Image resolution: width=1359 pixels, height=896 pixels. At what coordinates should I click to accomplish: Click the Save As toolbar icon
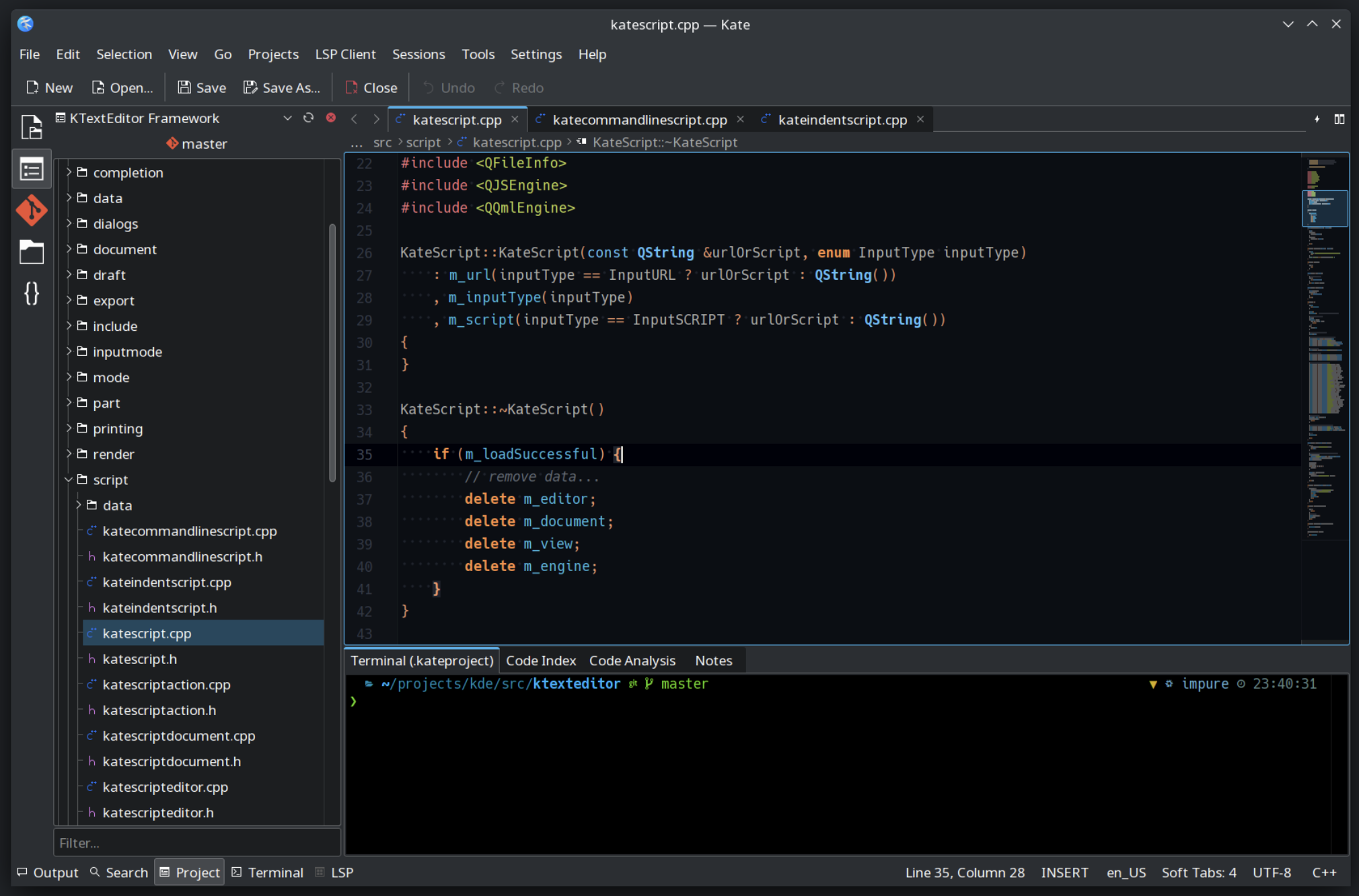tap(250, 87)
